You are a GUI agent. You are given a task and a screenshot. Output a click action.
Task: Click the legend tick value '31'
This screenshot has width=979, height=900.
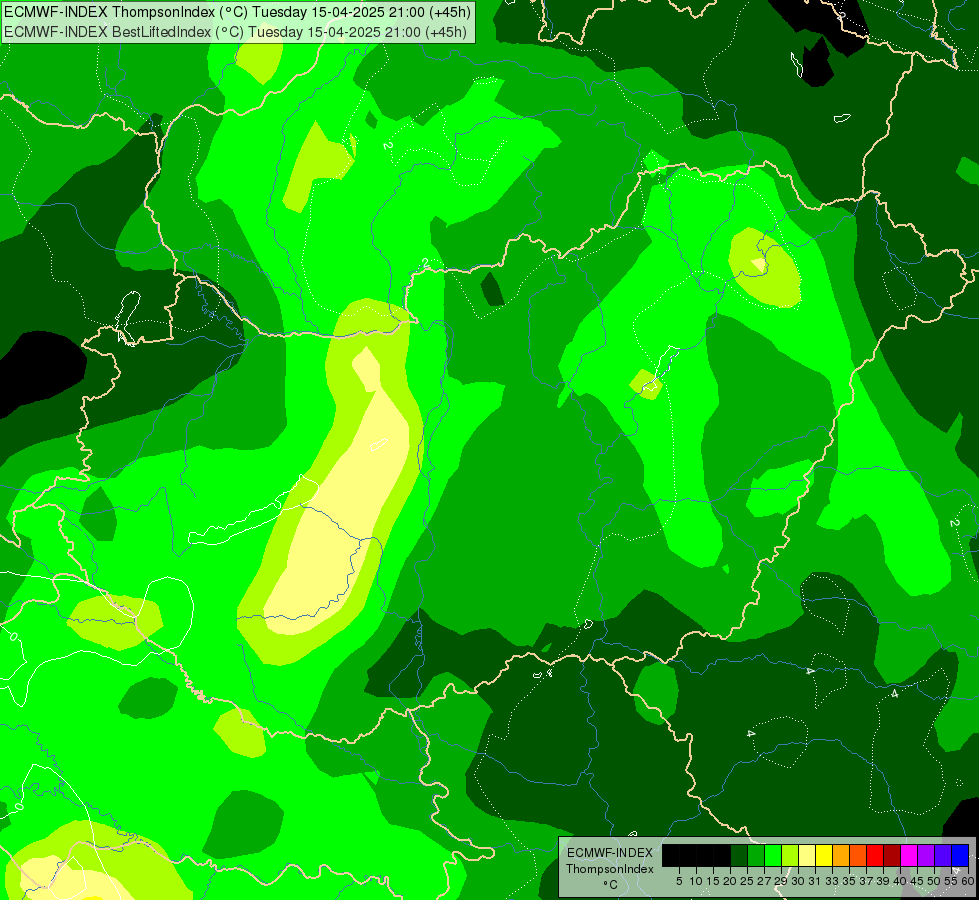click(x=815, y=881)
